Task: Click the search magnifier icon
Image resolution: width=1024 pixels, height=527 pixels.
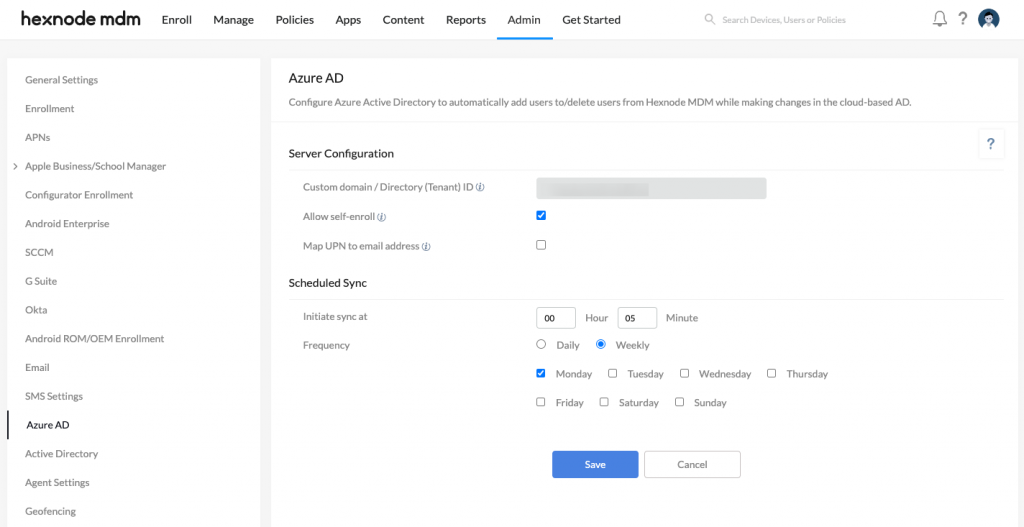Action: click(x=710, y=20)
